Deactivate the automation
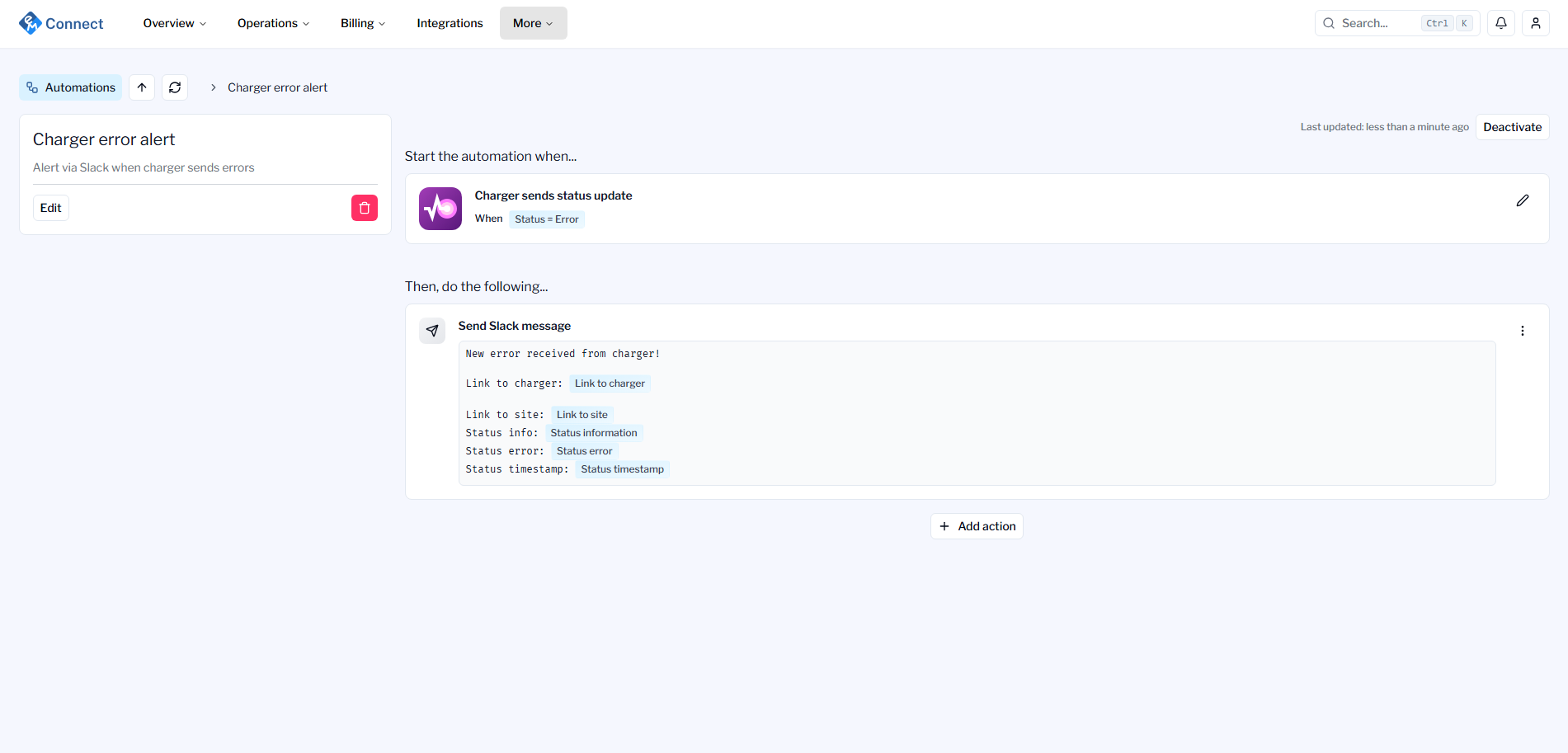This screenshot has width=1568, height=753. click(1512, 127)
